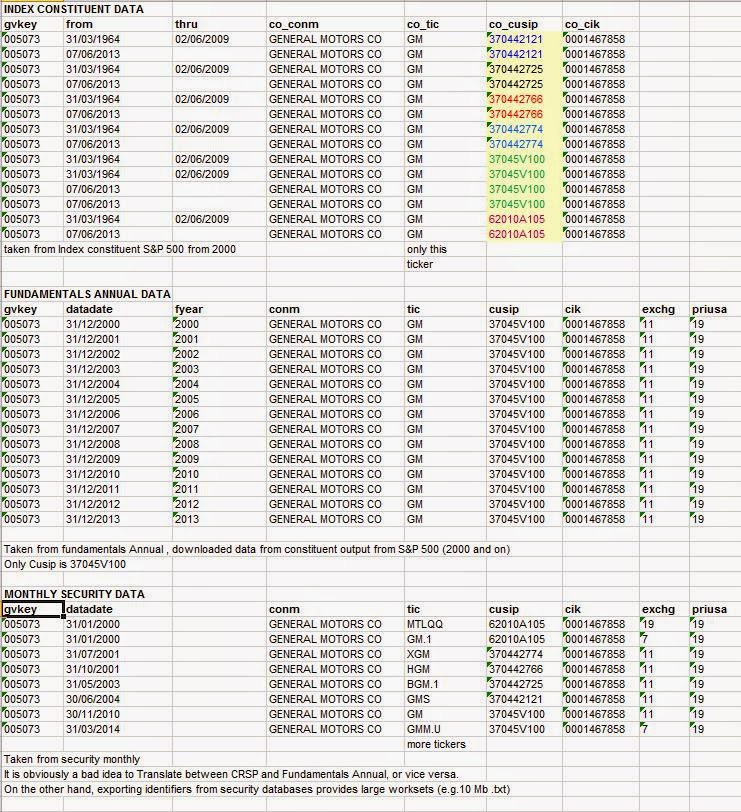This screenshot has height=812, width=741.
Task: Select the FUNDAMENTALS ANNUAL DATA heading cell
Action: click(87, 294)
